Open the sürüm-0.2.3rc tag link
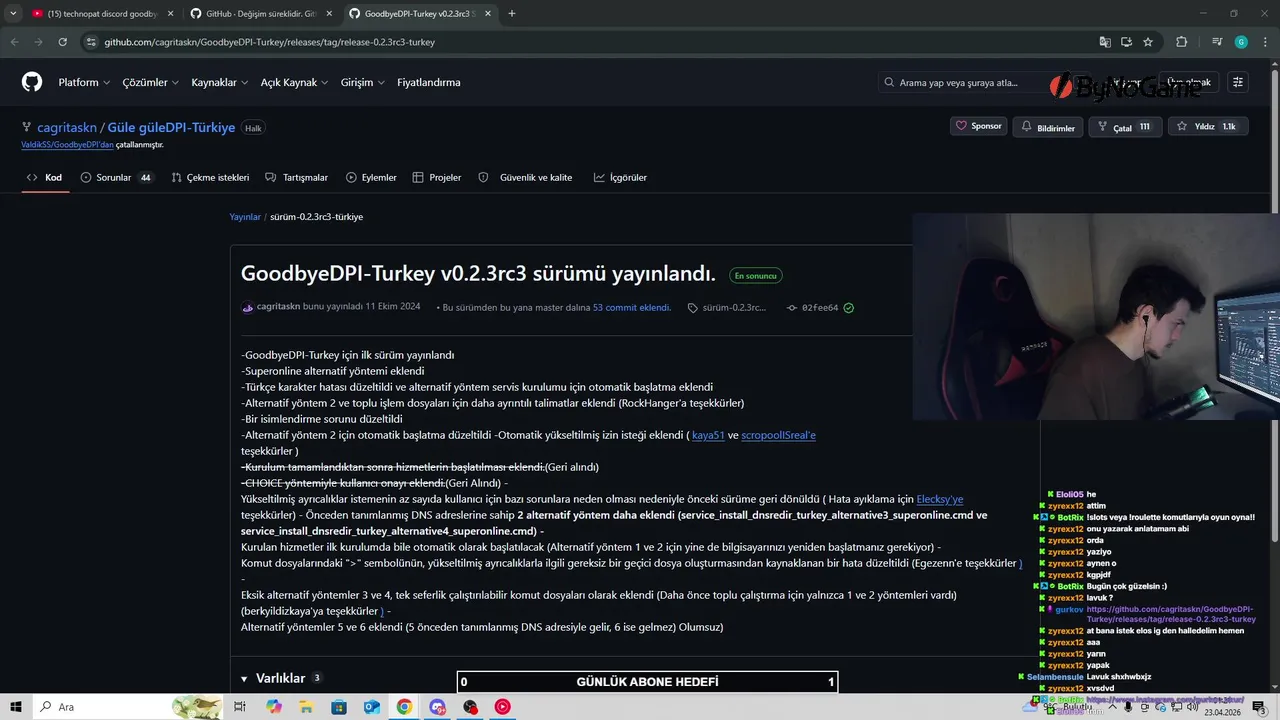The width and height of the screenshot is (1280, 720). click(x=734, y=308)
